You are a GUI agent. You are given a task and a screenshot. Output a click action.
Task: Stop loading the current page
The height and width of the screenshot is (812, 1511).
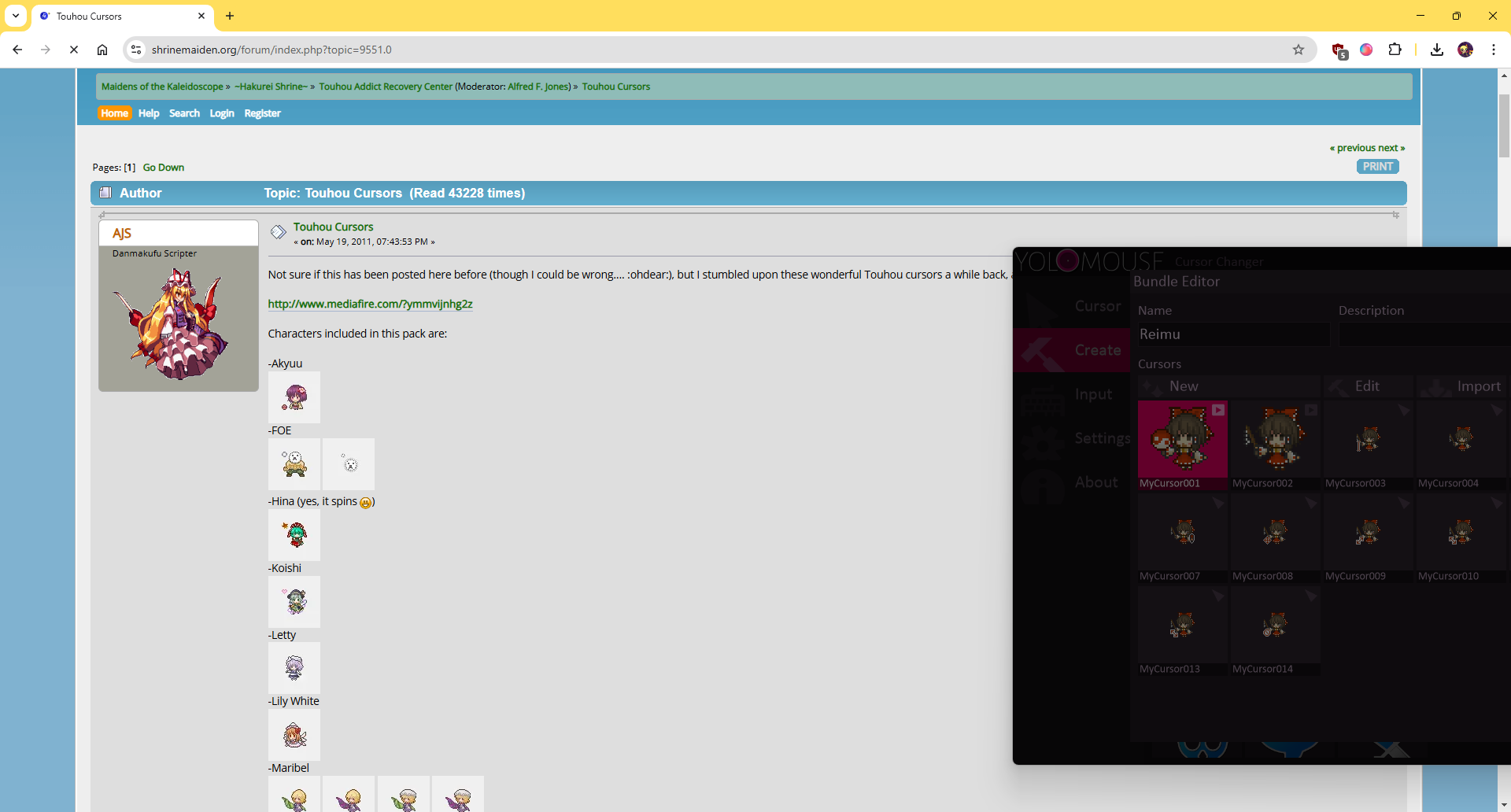click(74, 50)
